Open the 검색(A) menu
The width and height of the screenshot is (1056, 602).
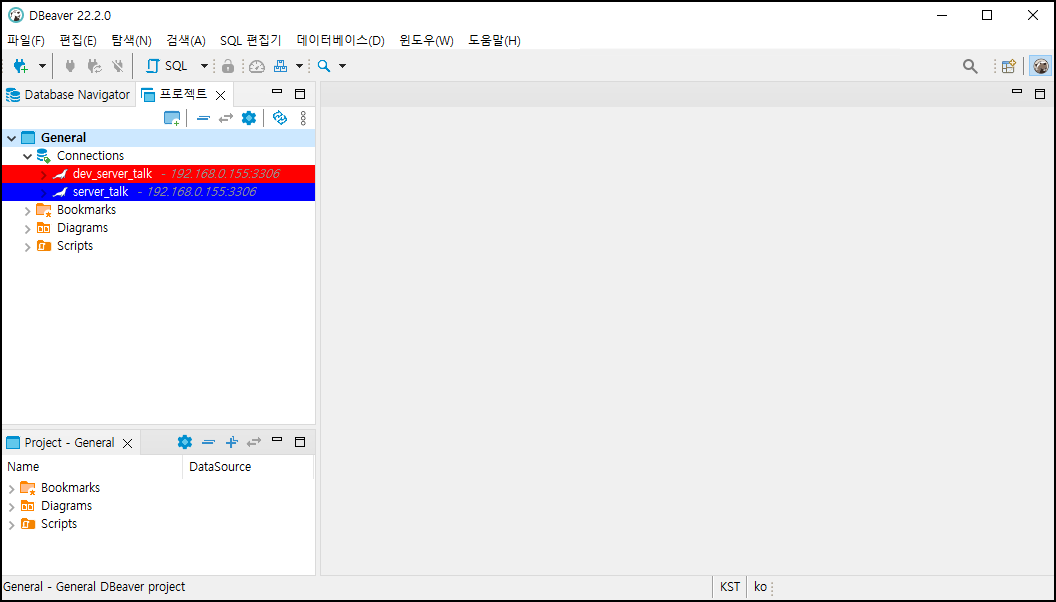pos(186,40)
